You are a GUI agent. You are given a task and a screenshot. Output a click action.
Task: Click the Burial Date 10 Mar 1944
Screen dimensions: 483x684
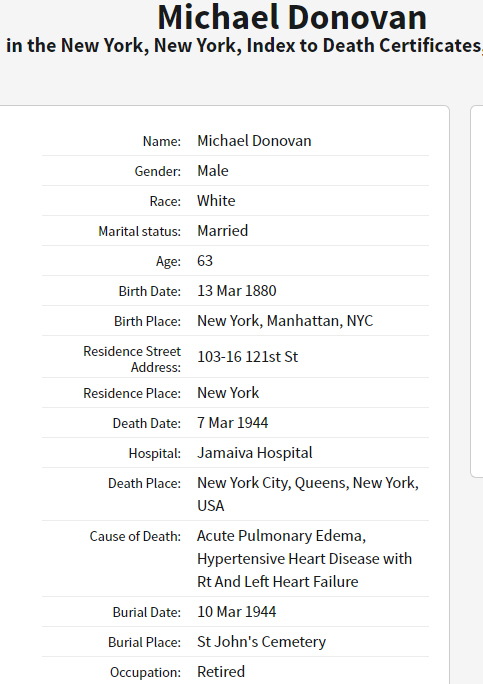[236, 612]
